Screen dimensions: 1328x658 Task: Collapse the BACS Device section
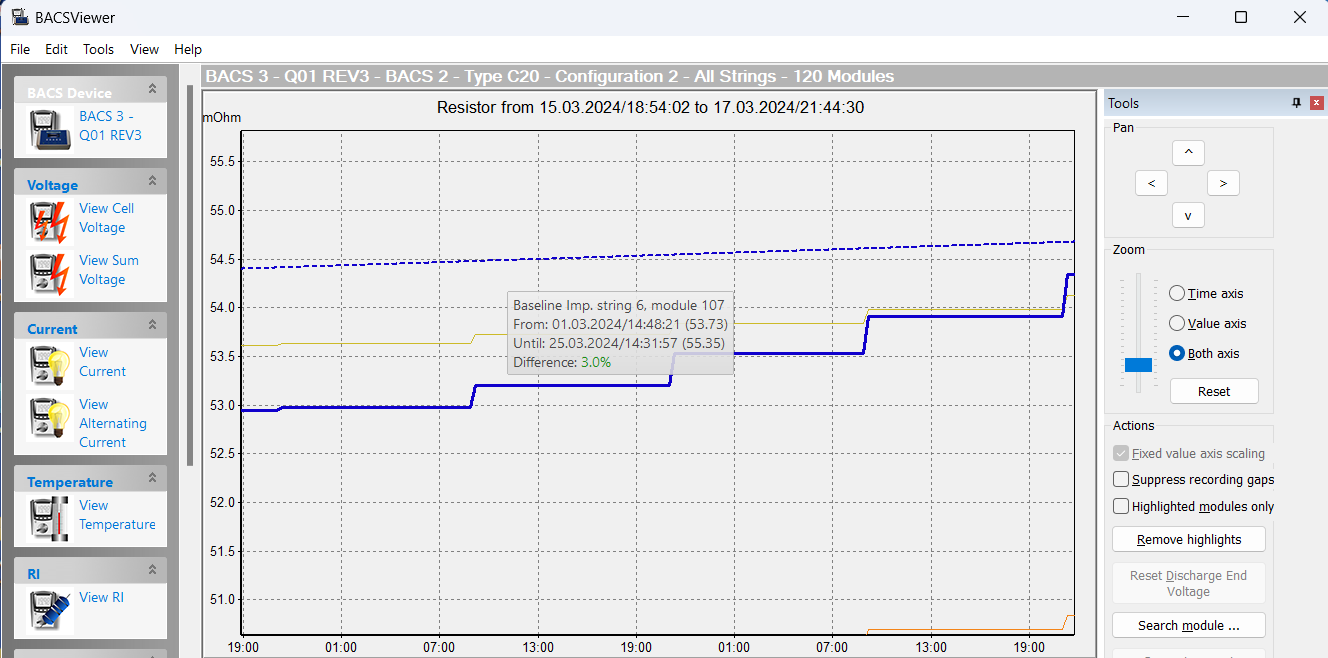pyautogui.click(x=152, y=89)
